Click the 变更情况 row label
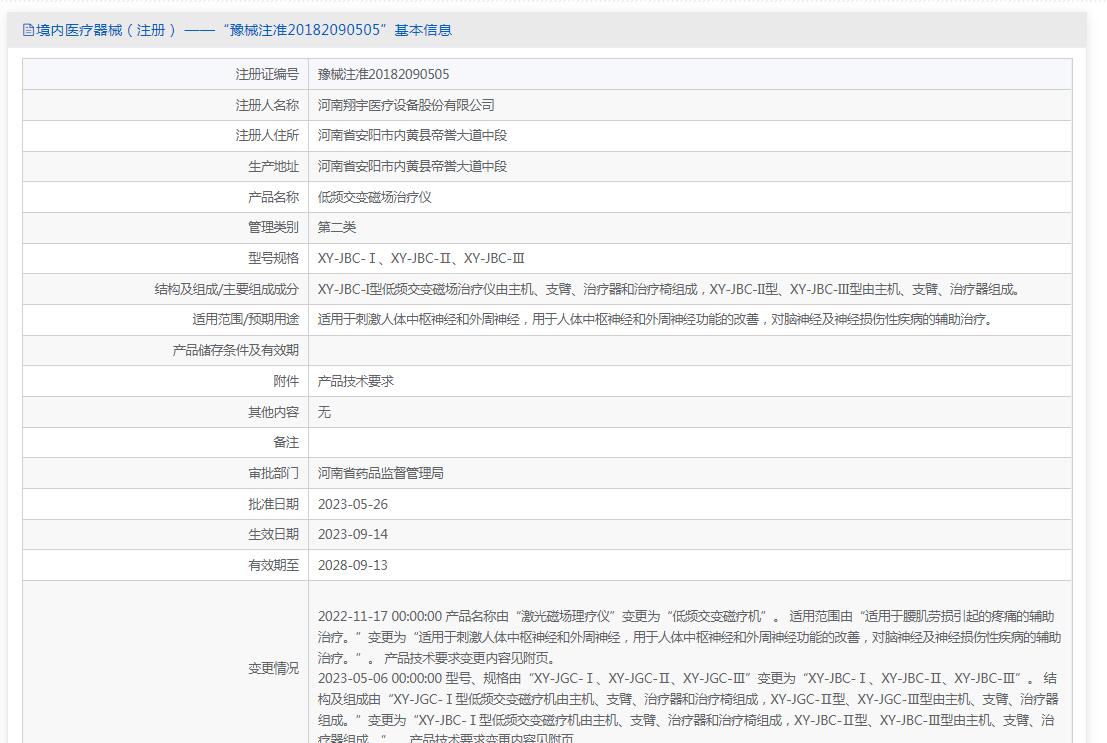Viewport: 1107px width, 743px height. pos(273,668)
